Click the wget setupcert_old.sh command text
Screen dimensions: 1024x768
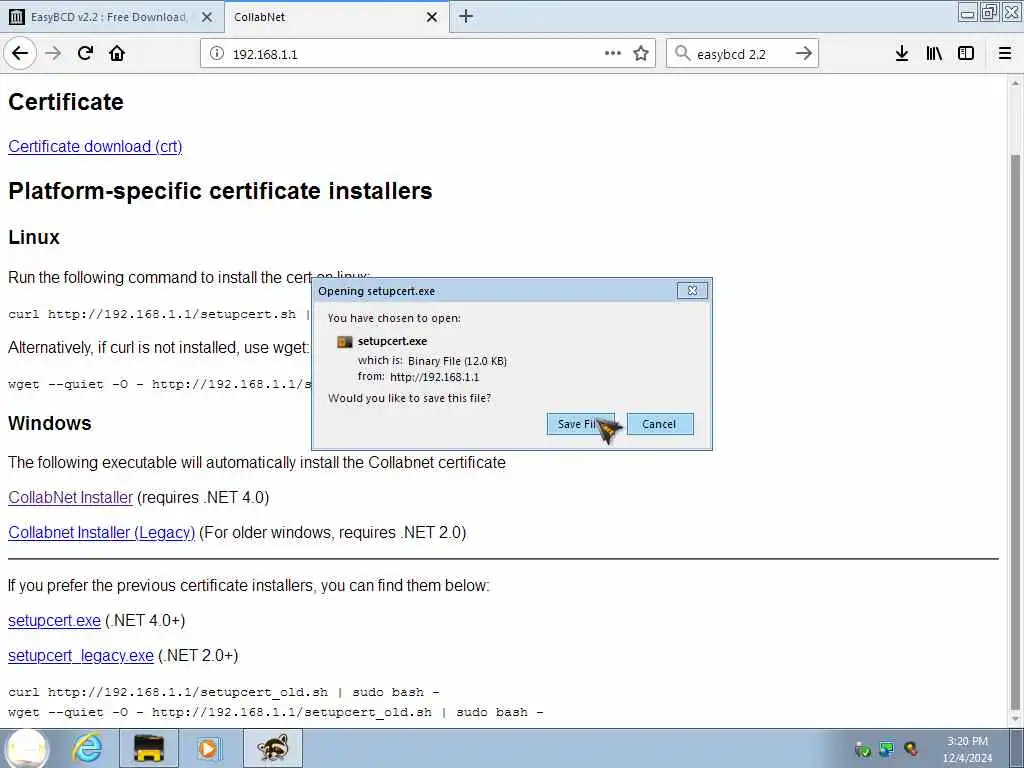pos(276,712)
